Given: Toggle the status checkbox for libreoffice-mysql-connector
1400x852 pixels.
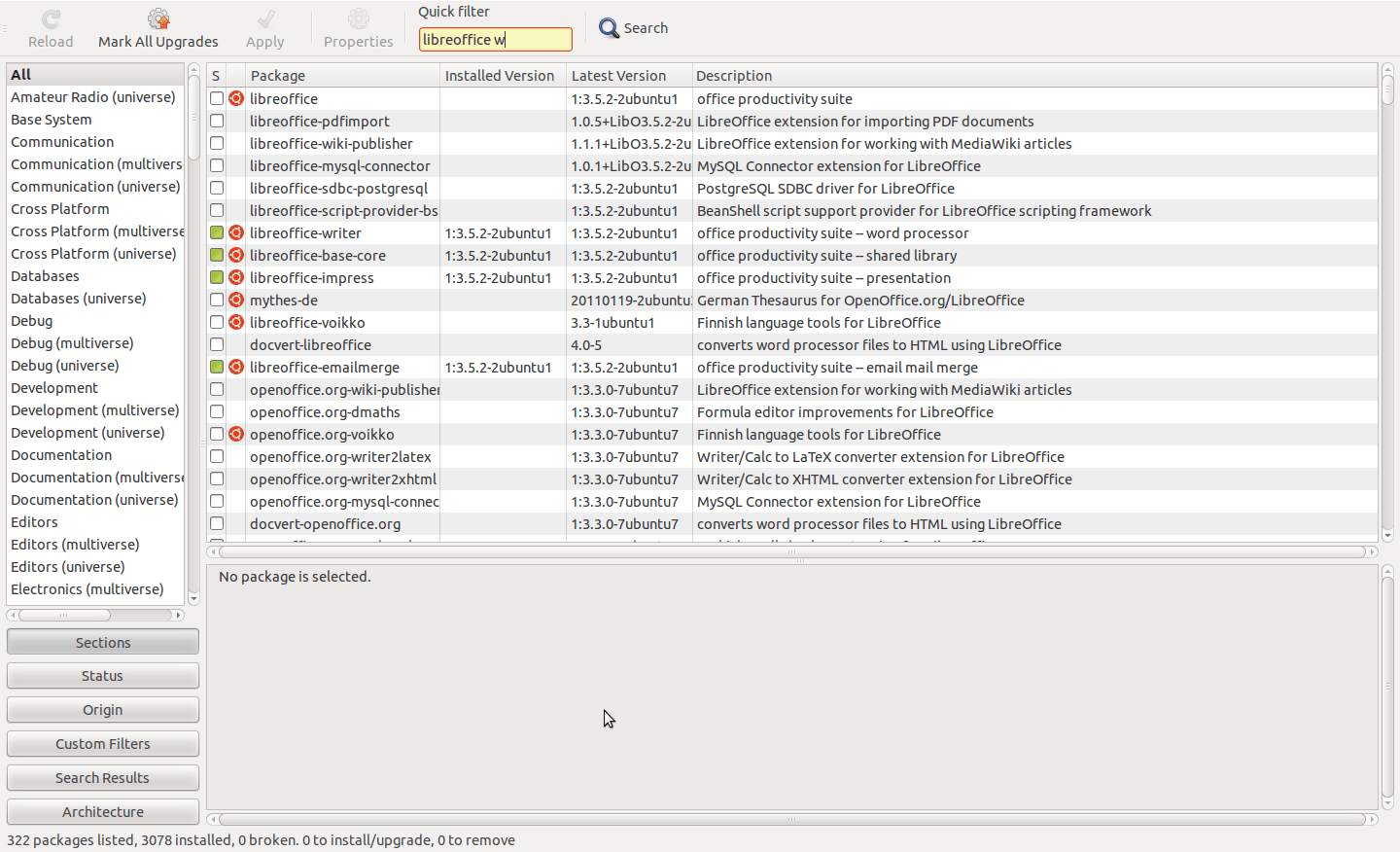Looking at the screenshot, I should [217, 165].
